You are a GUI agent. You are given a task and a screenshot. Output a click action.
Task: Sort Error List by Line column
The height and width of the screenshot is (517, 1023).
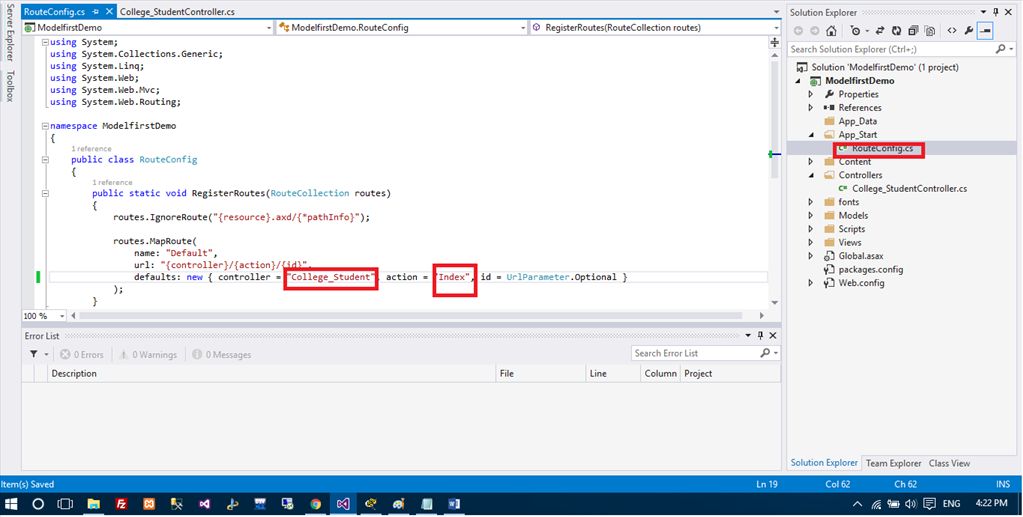point(614,373)
